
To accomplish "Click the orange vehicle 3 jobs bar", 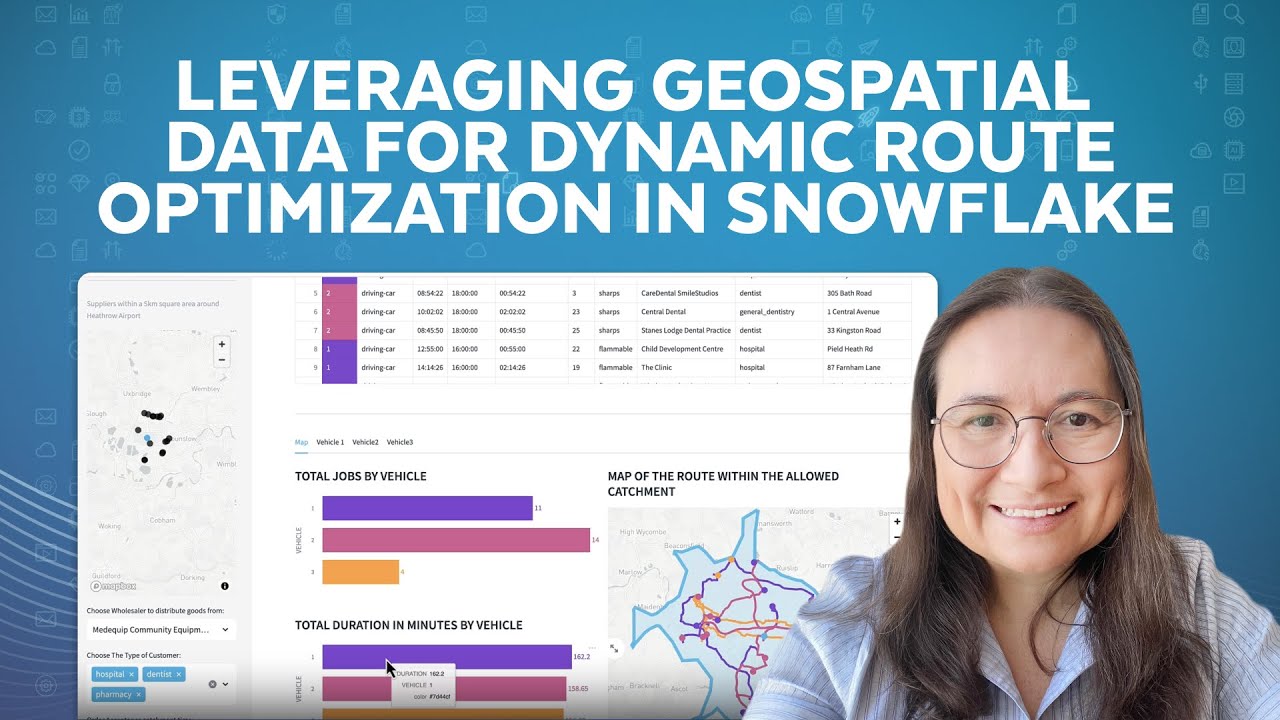I will click(360, 572).
